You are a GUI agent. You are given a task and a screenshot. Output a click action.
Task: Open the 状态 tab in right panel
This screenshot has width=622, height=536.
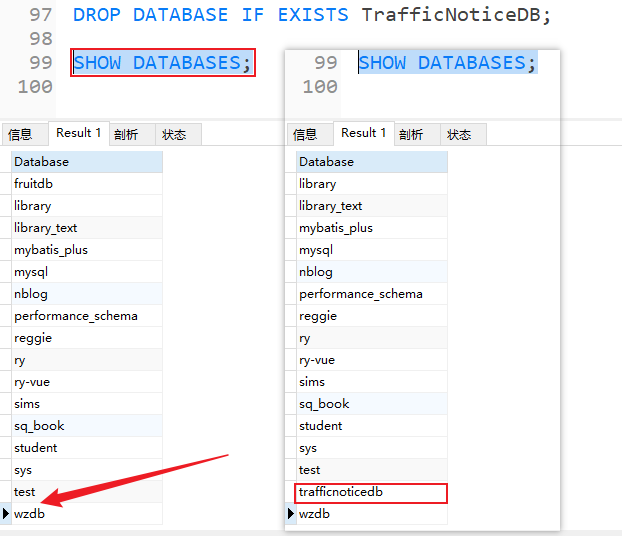[x=463, y=134]
